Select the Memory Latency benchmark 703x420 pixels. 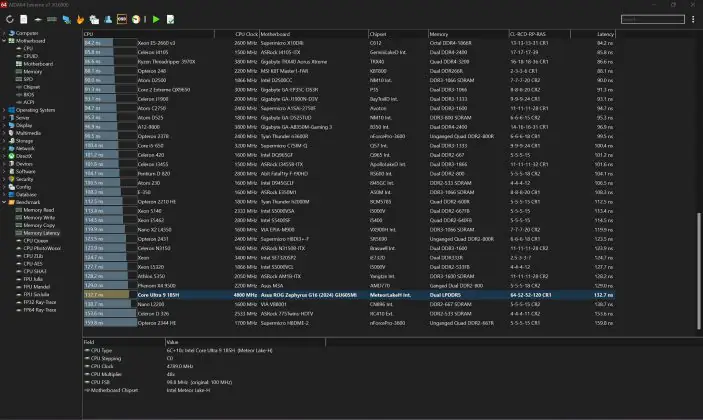pos(41,233)
